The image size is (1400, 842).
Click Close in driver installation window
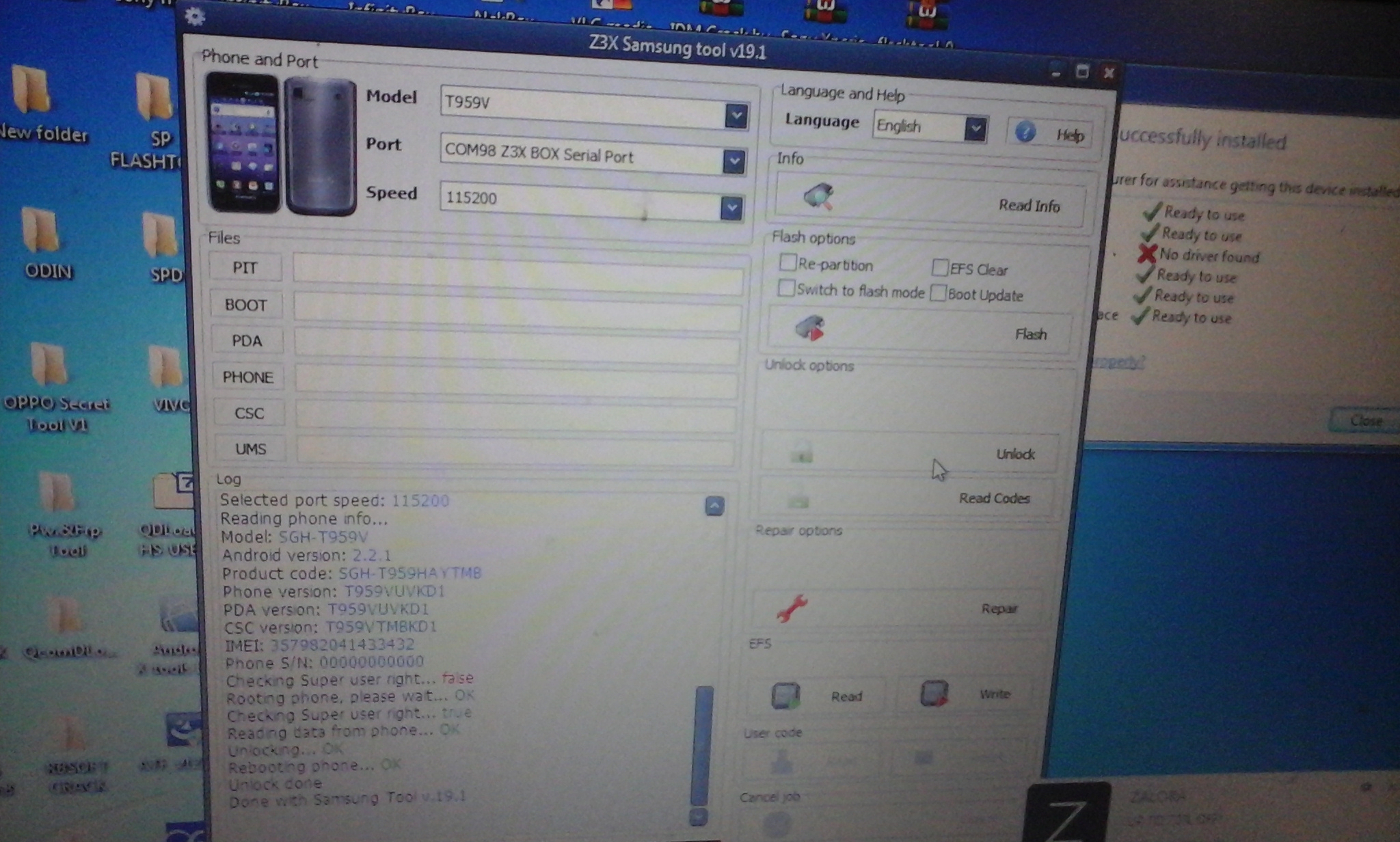point(1366,420)
